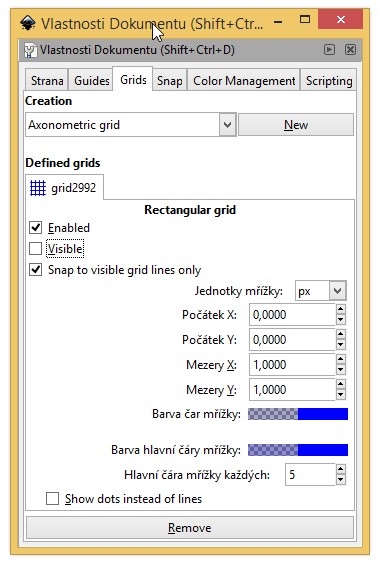Uncheck the Enabled grid checkbox

35,227
